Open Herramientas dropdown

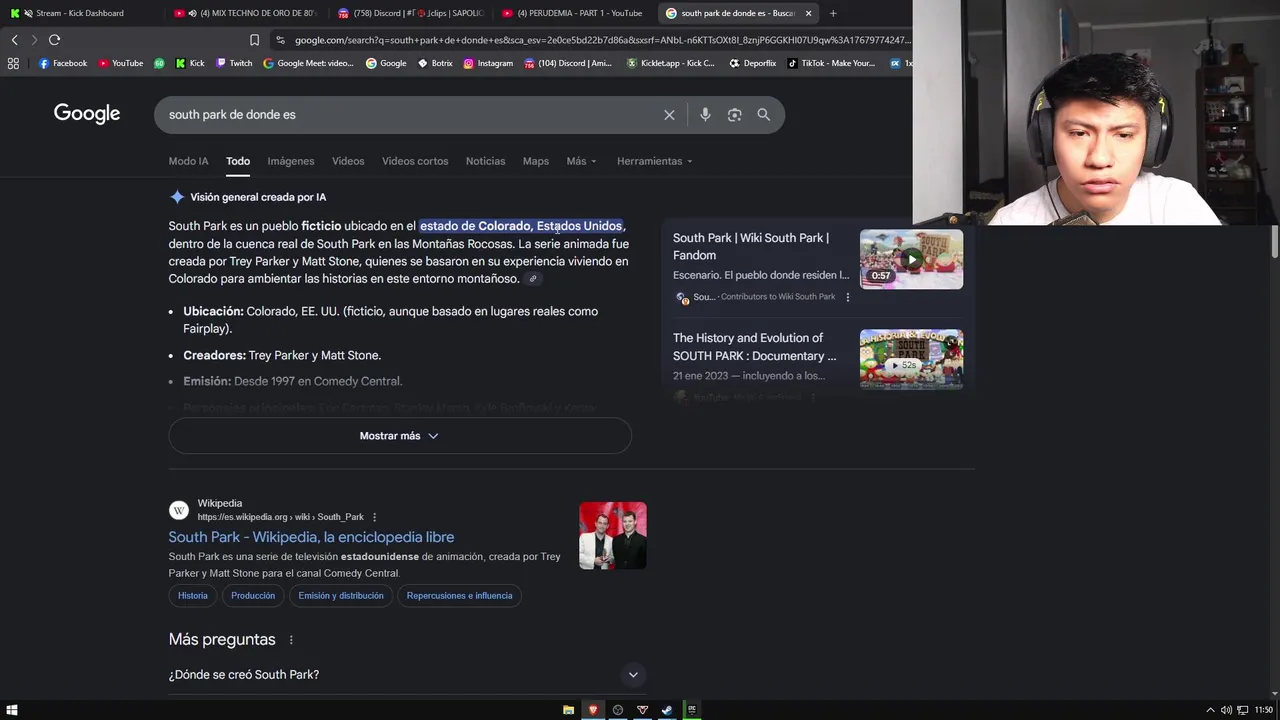(x=655, y=161)
